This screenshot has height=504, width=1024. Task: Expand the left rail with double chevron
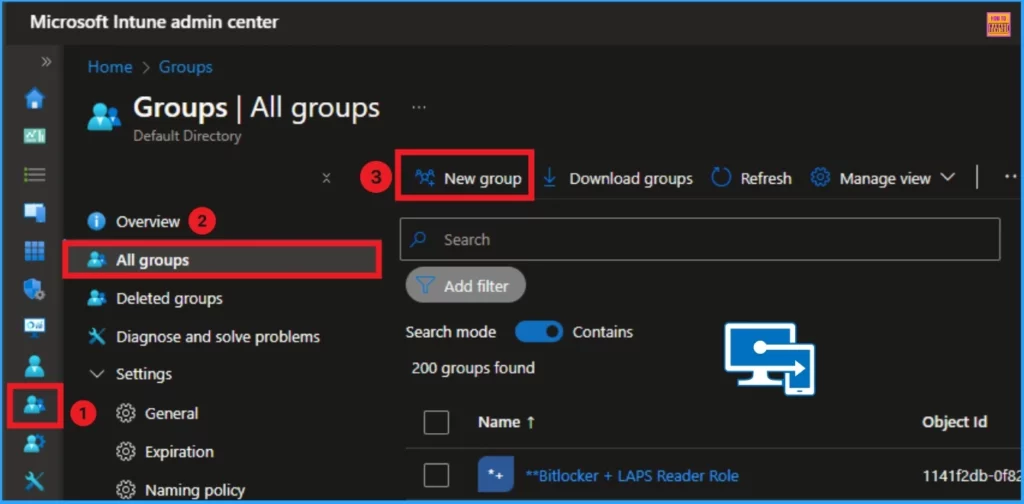point(46,62)
